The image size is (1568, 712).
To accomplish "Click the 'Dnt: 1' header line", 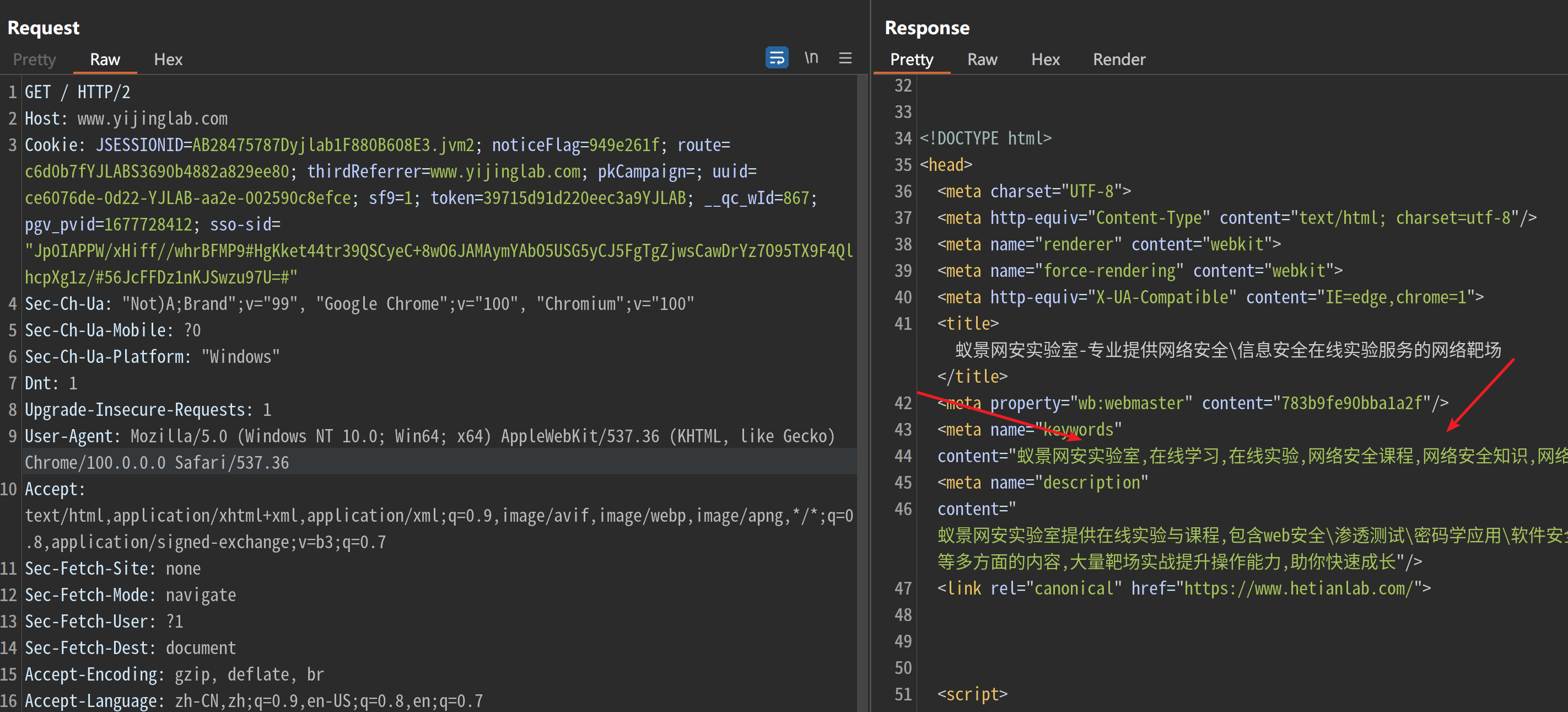I will point(51,384).
